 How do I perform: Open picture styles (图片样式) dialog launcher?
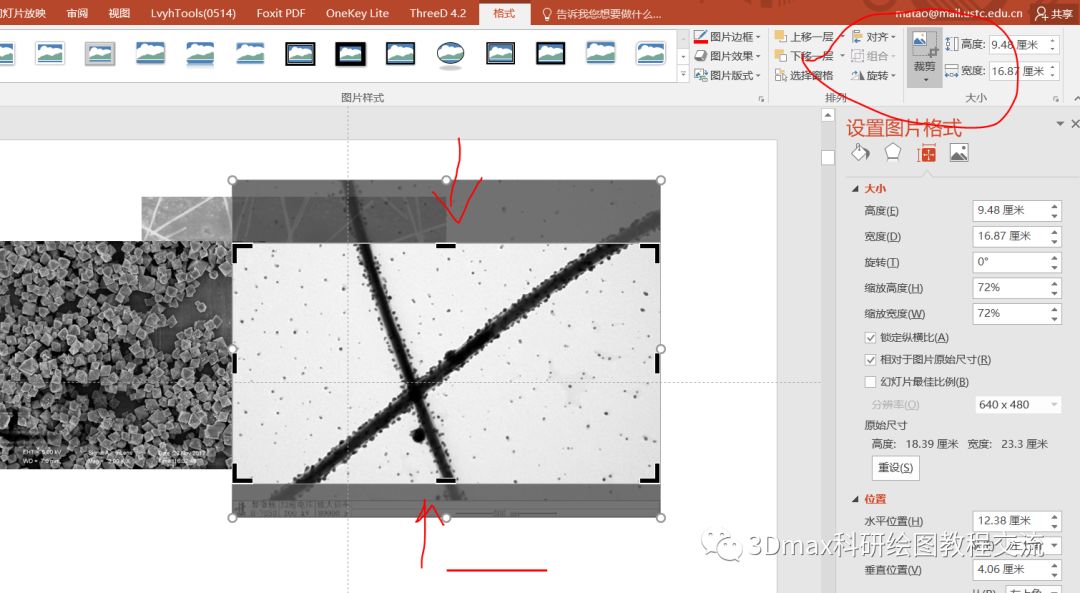761,98
